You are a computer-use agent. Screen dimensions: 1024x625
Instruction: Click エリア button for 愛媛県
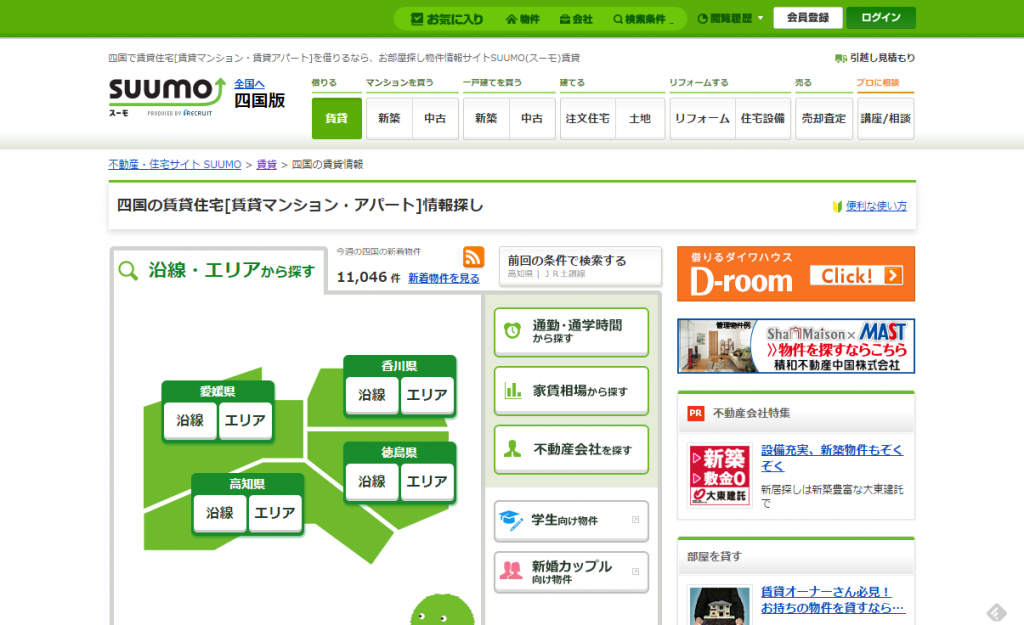coord(245,421)
